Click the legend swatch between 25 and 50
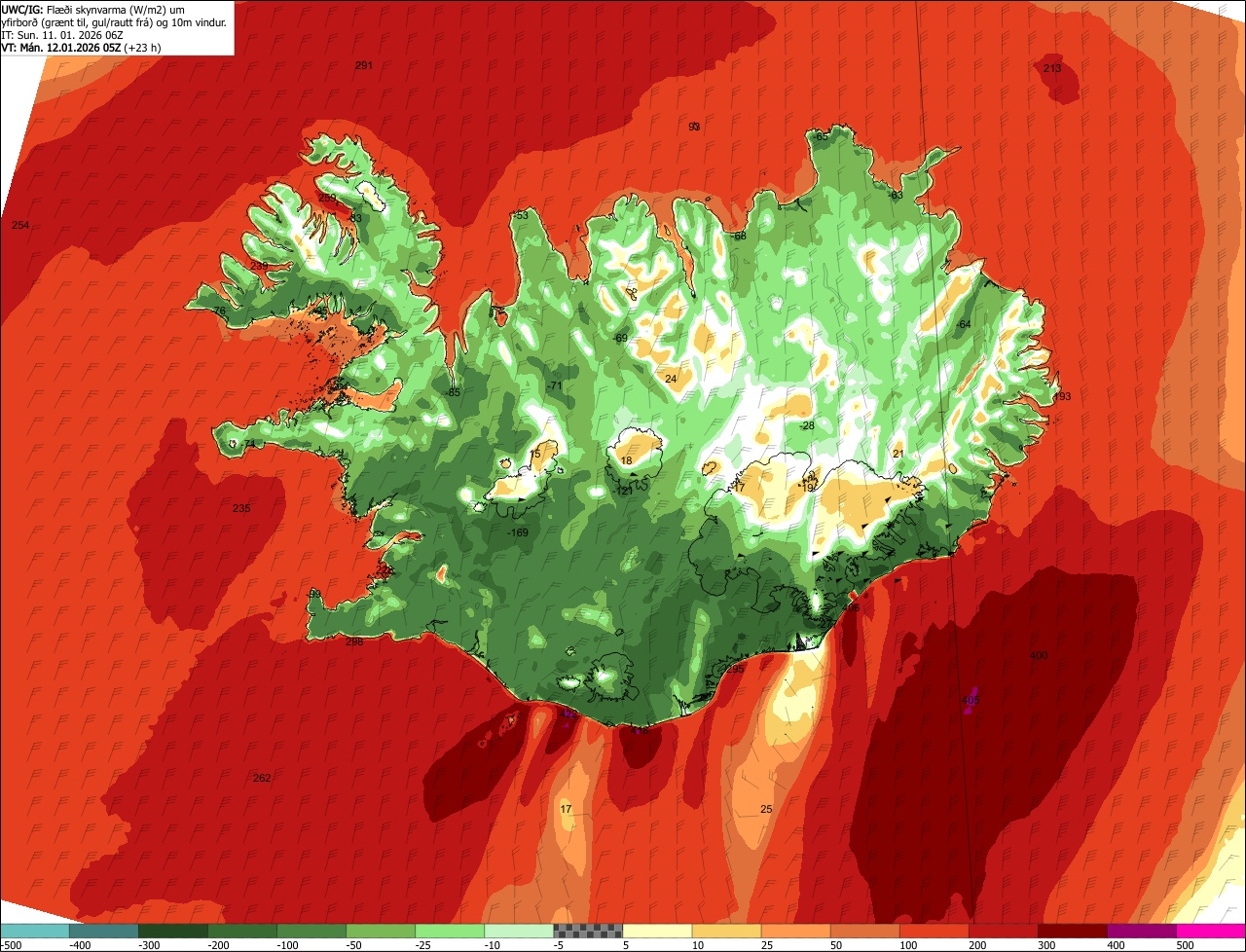1246x952 pixels. click(795, 931)
